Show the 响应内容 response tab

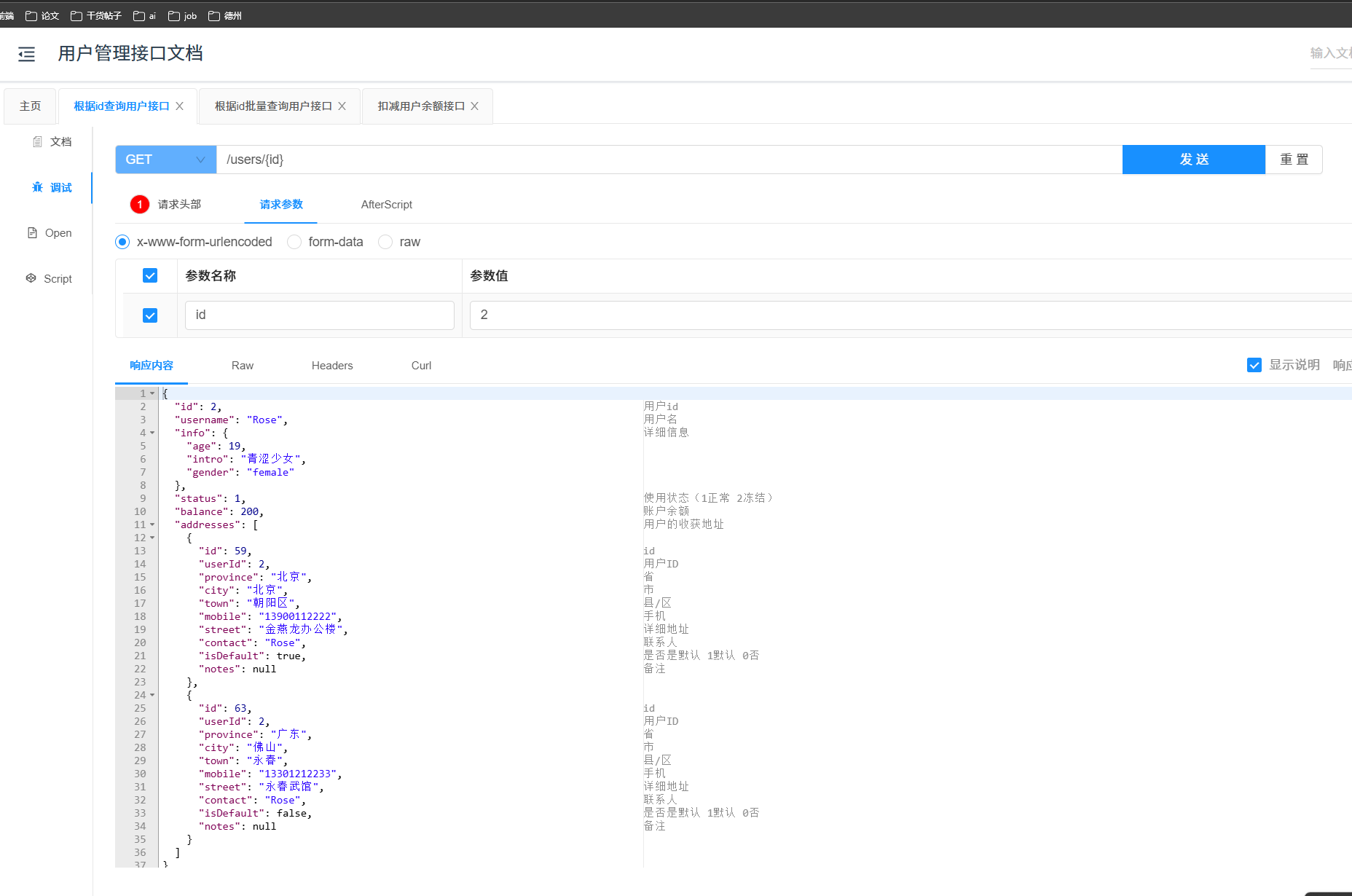[152, 366]
